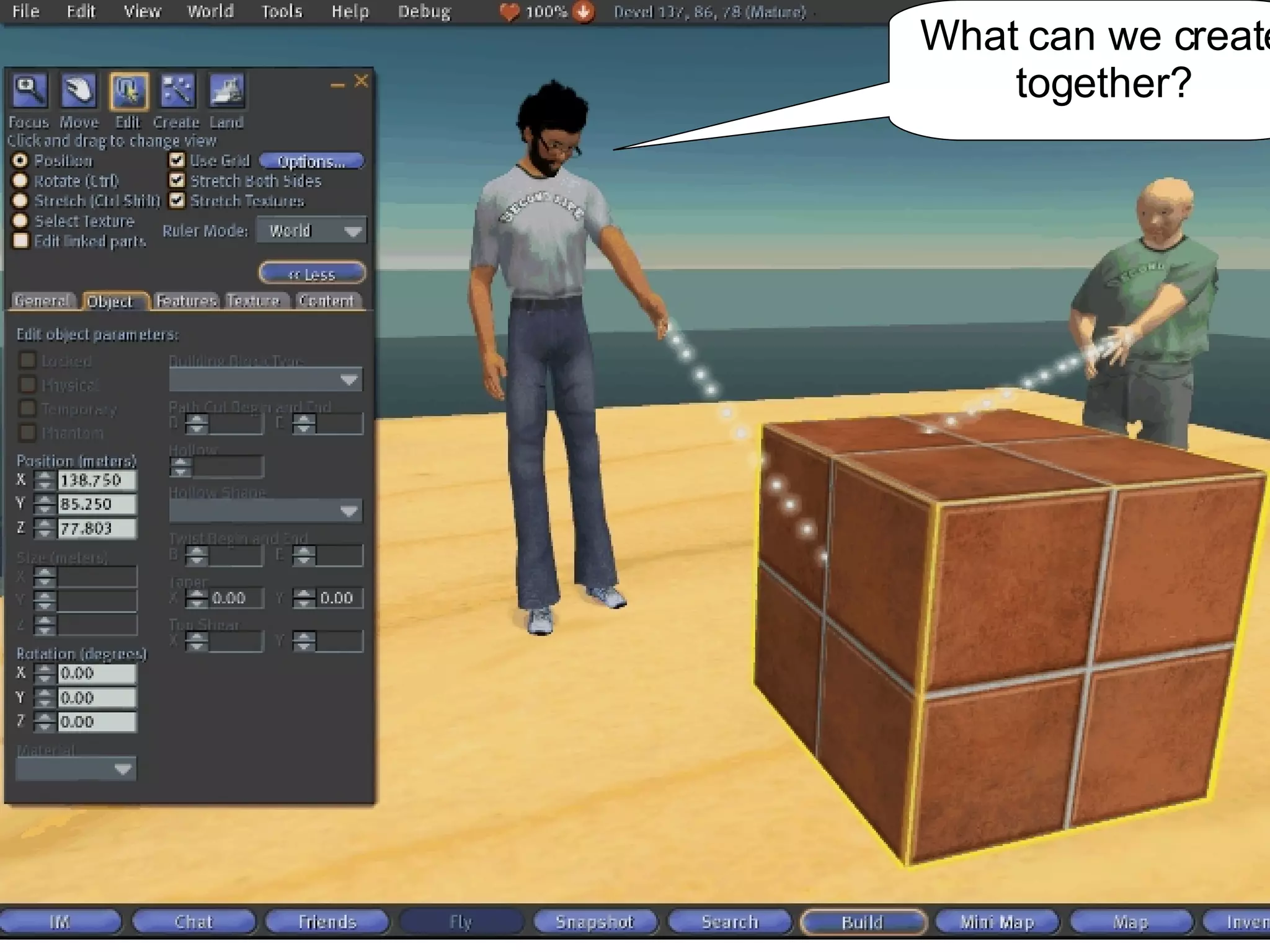The image size is (1270, 952).
Task: Minimize the build tools panel
Action: tap(337, 84)
